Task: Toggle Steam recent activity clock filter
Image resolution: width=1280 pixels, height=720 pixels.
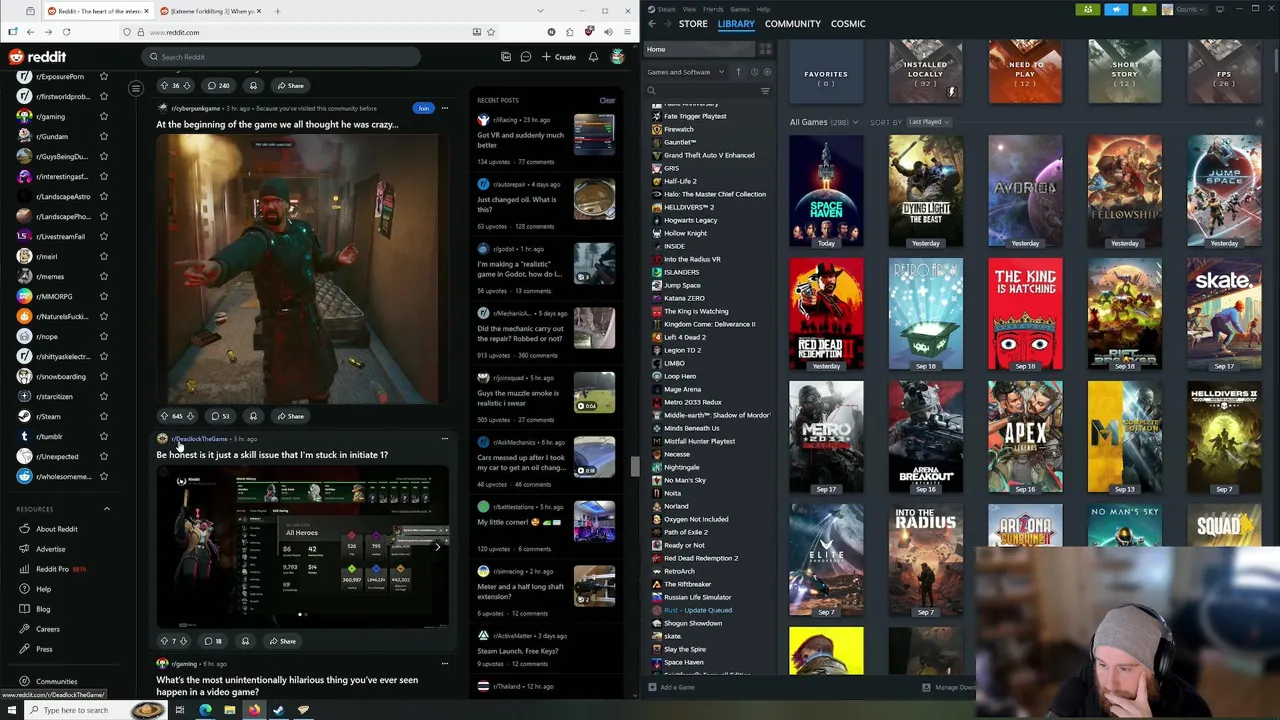Action: pyautogui.click(x=754, y=72)
